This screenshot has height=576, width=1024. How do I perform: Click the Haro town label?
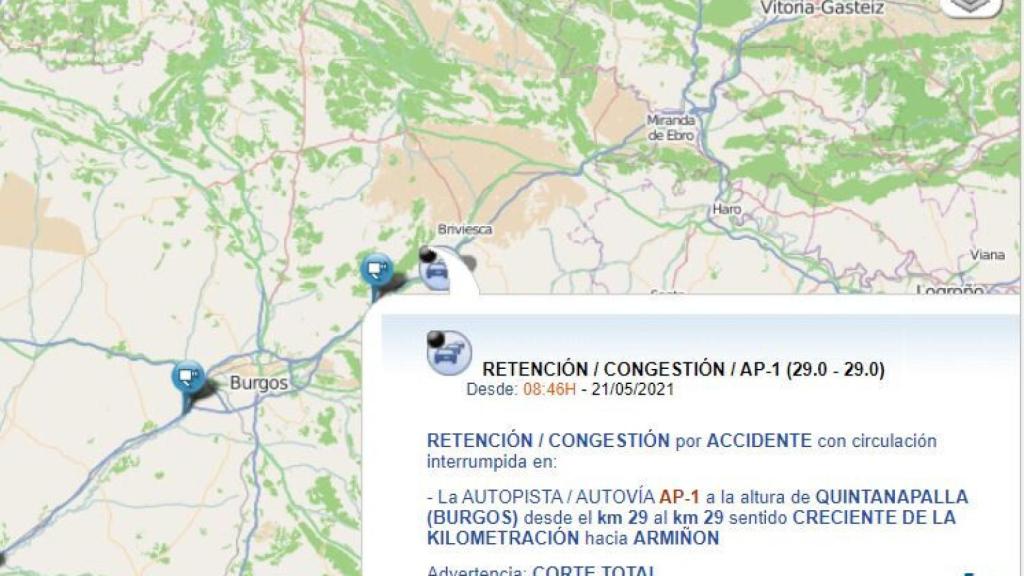tap(726, 209)
